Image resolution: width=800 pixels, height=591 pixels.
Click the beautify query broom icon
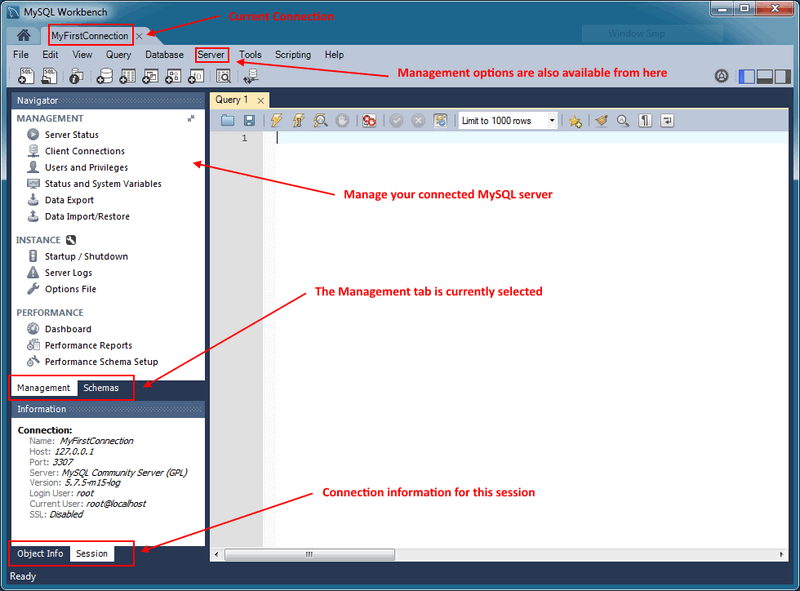(x=602, y=120)
